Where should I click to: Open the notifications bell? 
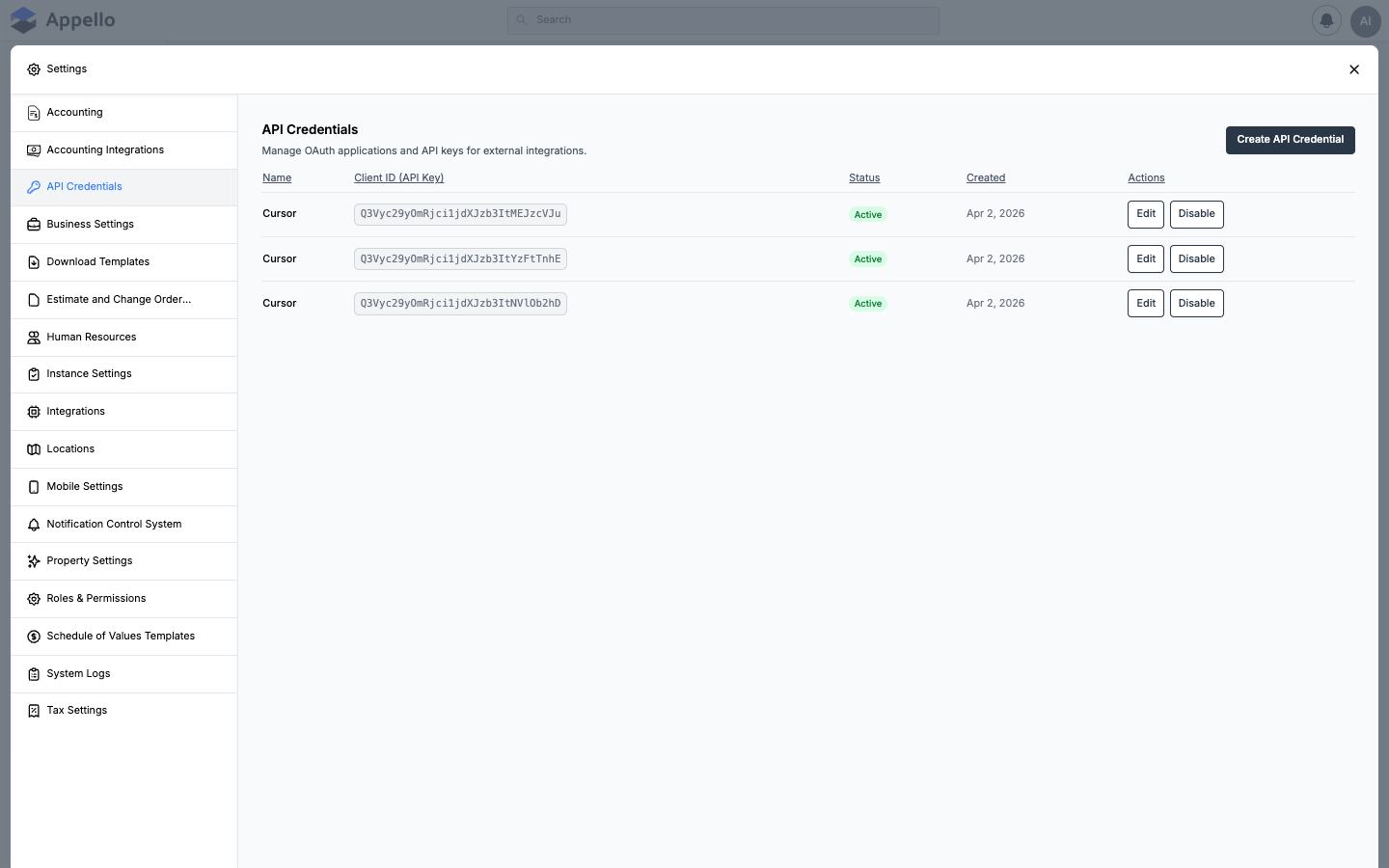(1326, 20)
